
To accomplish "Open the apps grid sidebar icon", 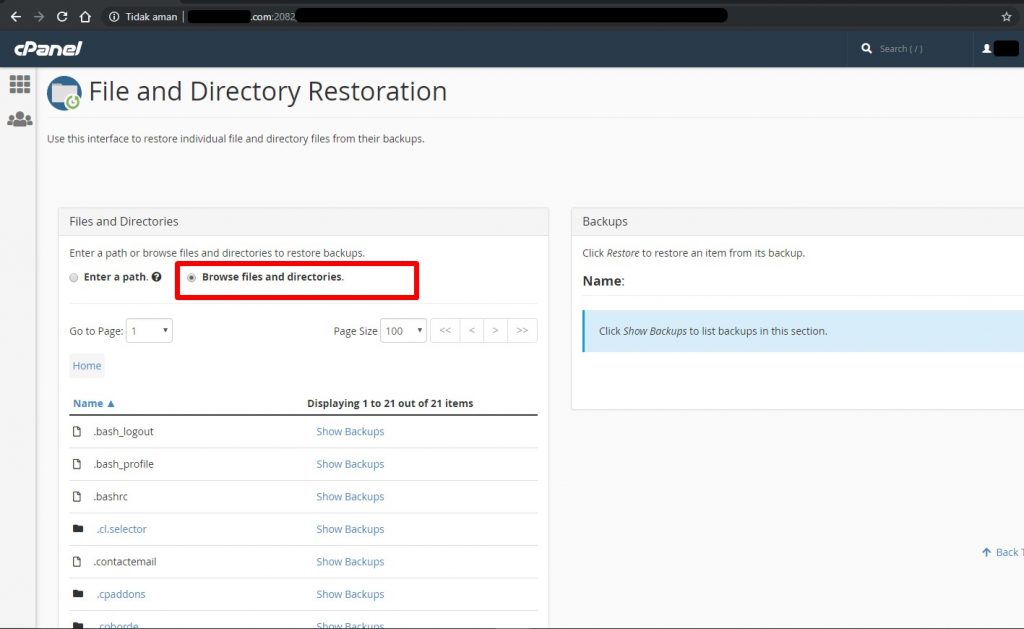I will pos(20,84).
